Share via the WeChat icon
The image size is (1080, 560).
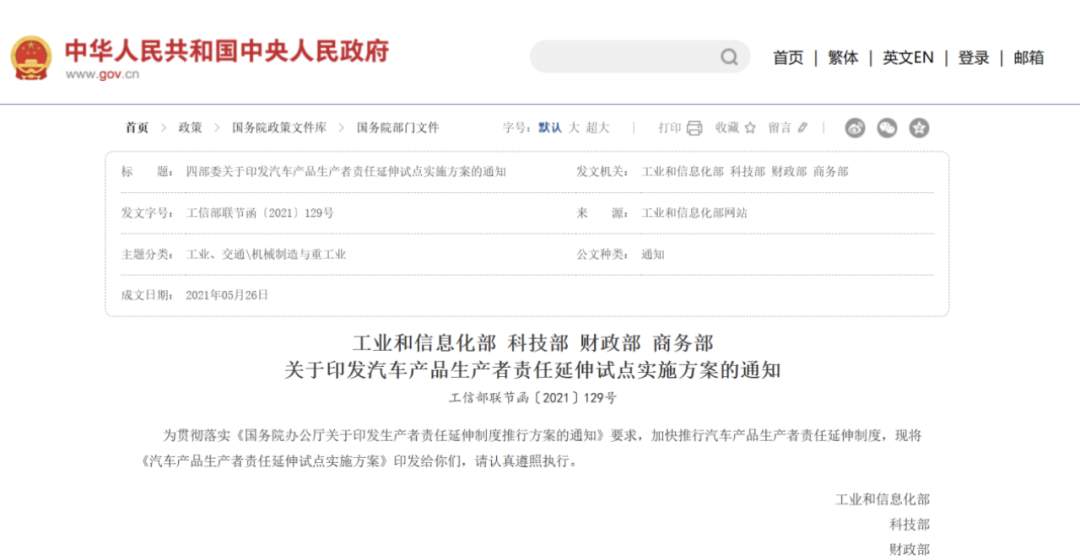[887, 128]
